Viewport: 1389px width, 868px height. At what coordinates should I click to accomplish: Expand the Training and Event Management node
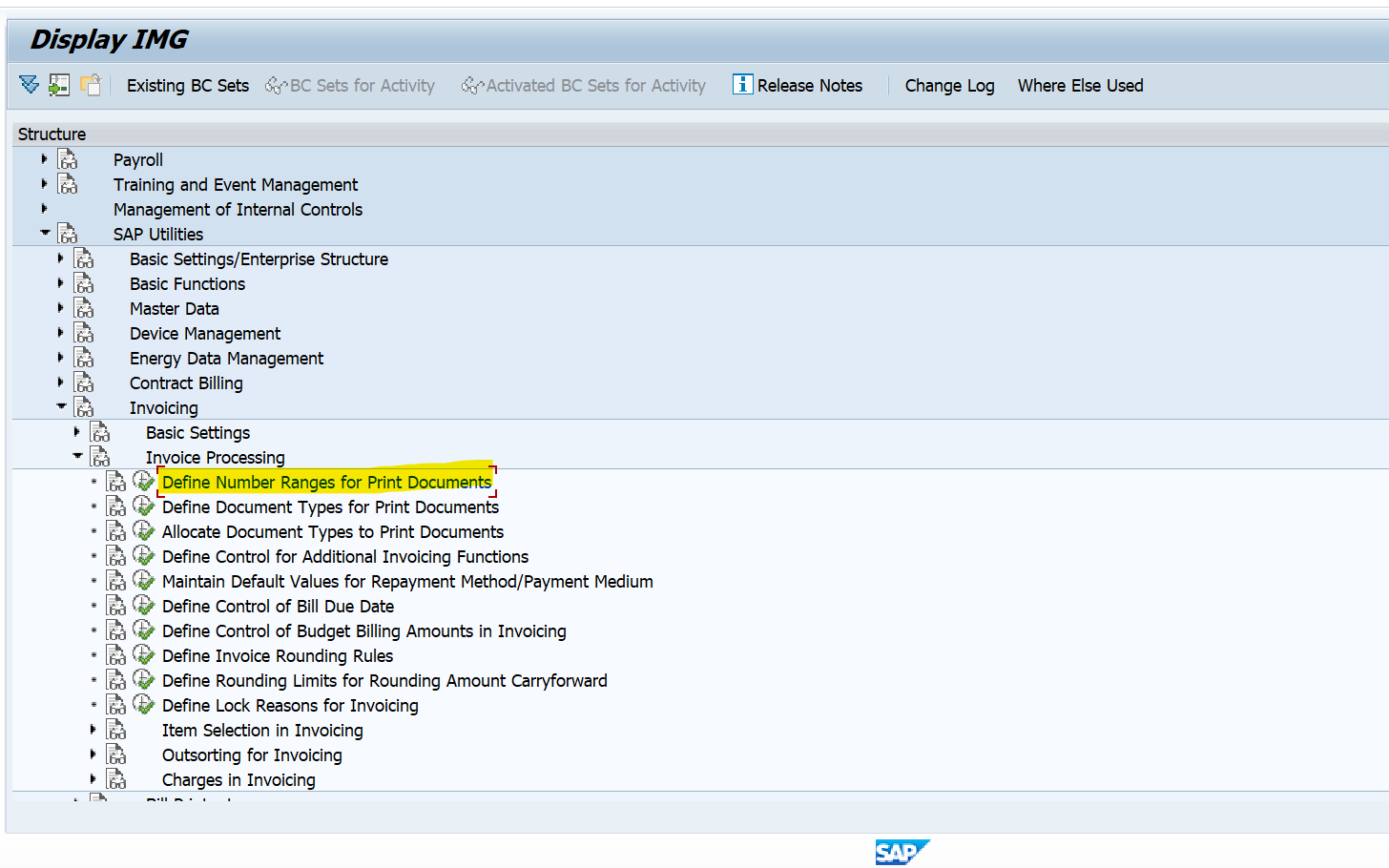click(44, 183)
